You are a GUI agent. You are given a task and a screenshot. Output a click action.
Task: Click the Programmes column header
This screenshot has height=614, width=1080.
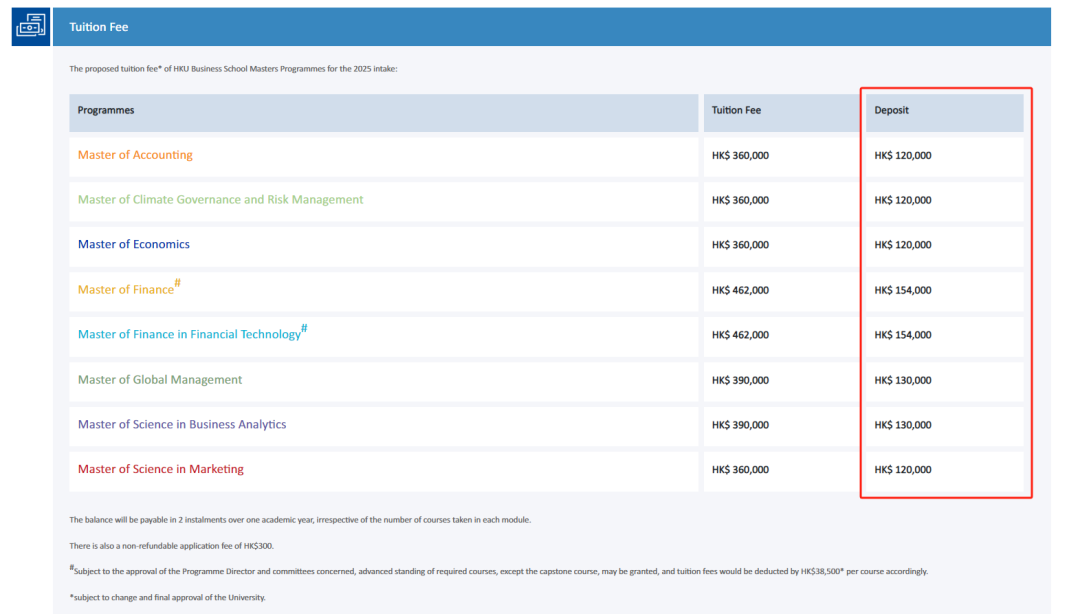coord(384,112)
